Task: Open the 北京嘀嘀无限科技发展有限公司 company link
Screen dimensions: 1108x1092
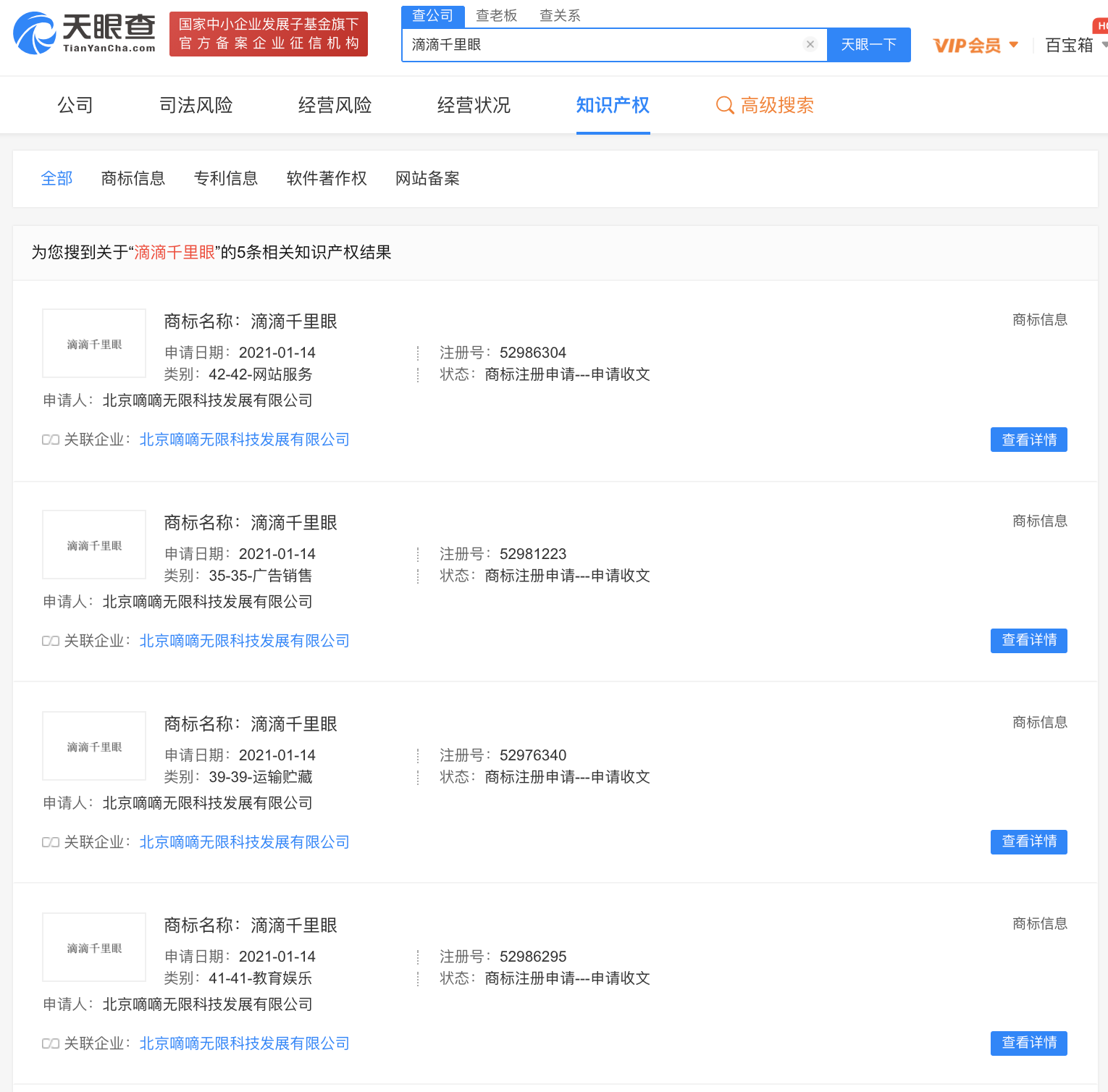Action: (243, 440)
